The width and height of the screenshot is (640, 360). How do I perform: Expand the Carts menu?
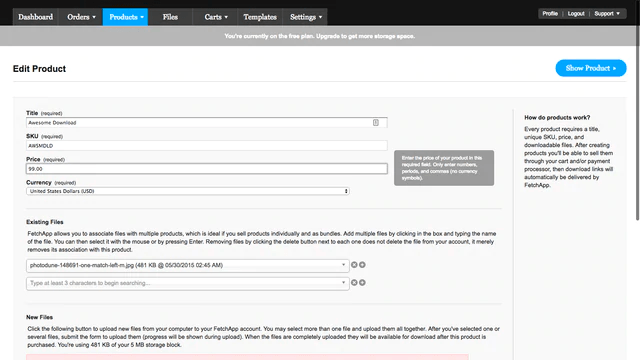click(216, 17)
